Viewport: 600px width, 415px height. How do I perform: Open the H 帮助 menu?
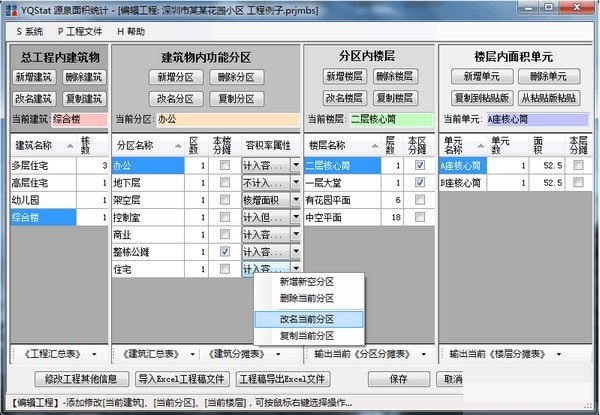click(131, 31)
